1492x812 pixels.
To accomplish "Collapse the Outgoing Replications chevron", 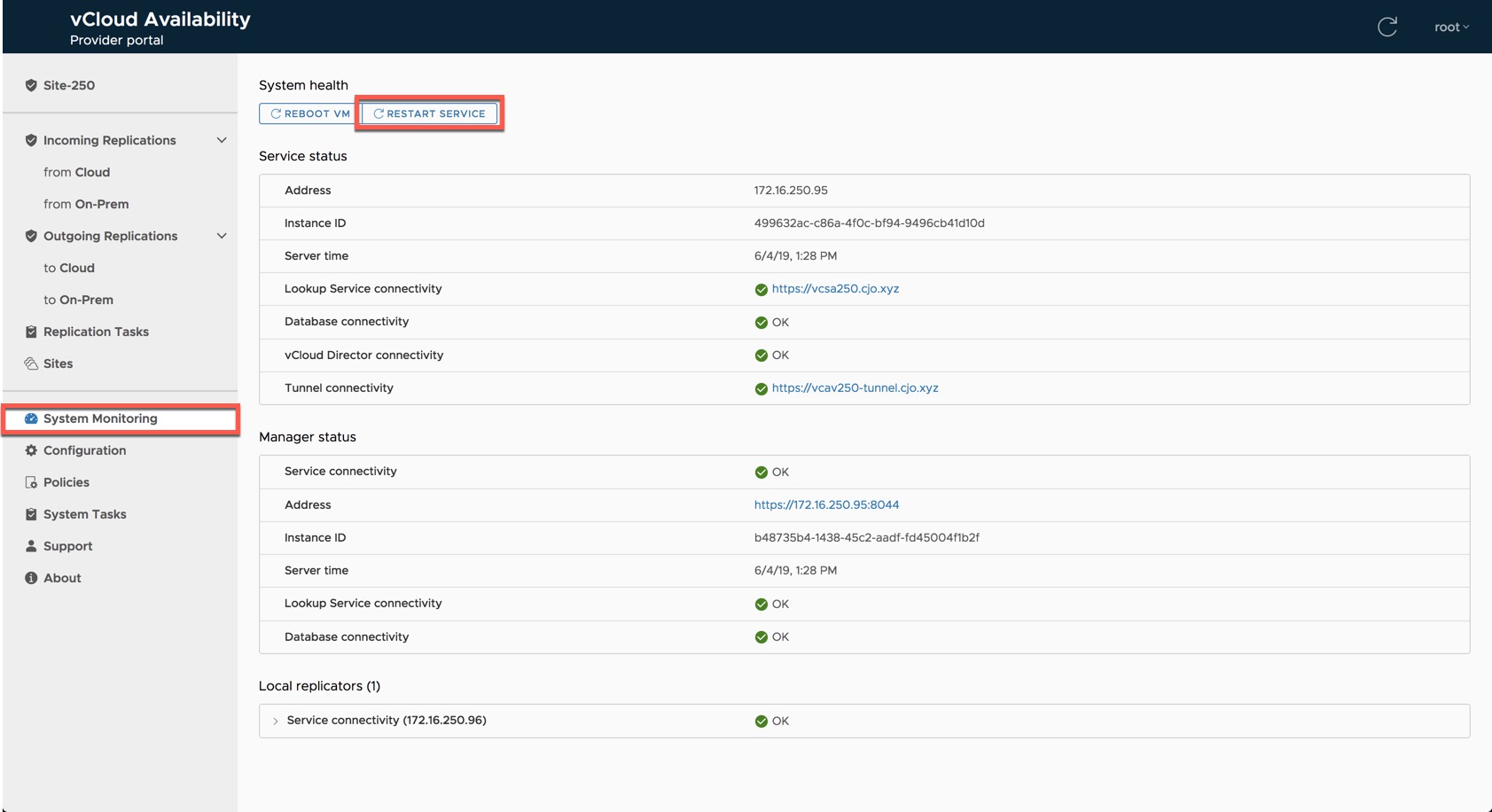I will (x=222, y=236).
